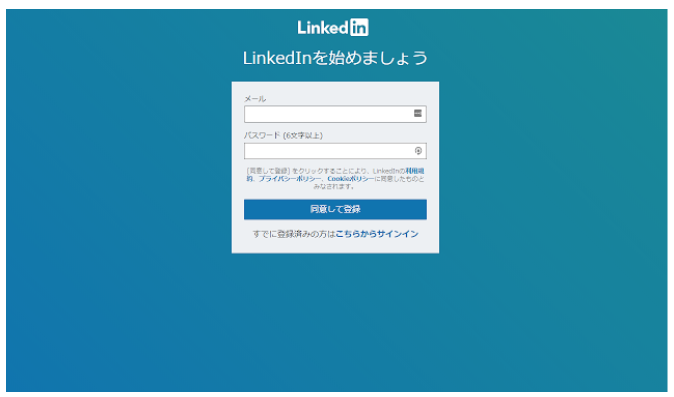Click the 同意して登録 button
This screenshot has height=397, width=674.
click(335, 209)
